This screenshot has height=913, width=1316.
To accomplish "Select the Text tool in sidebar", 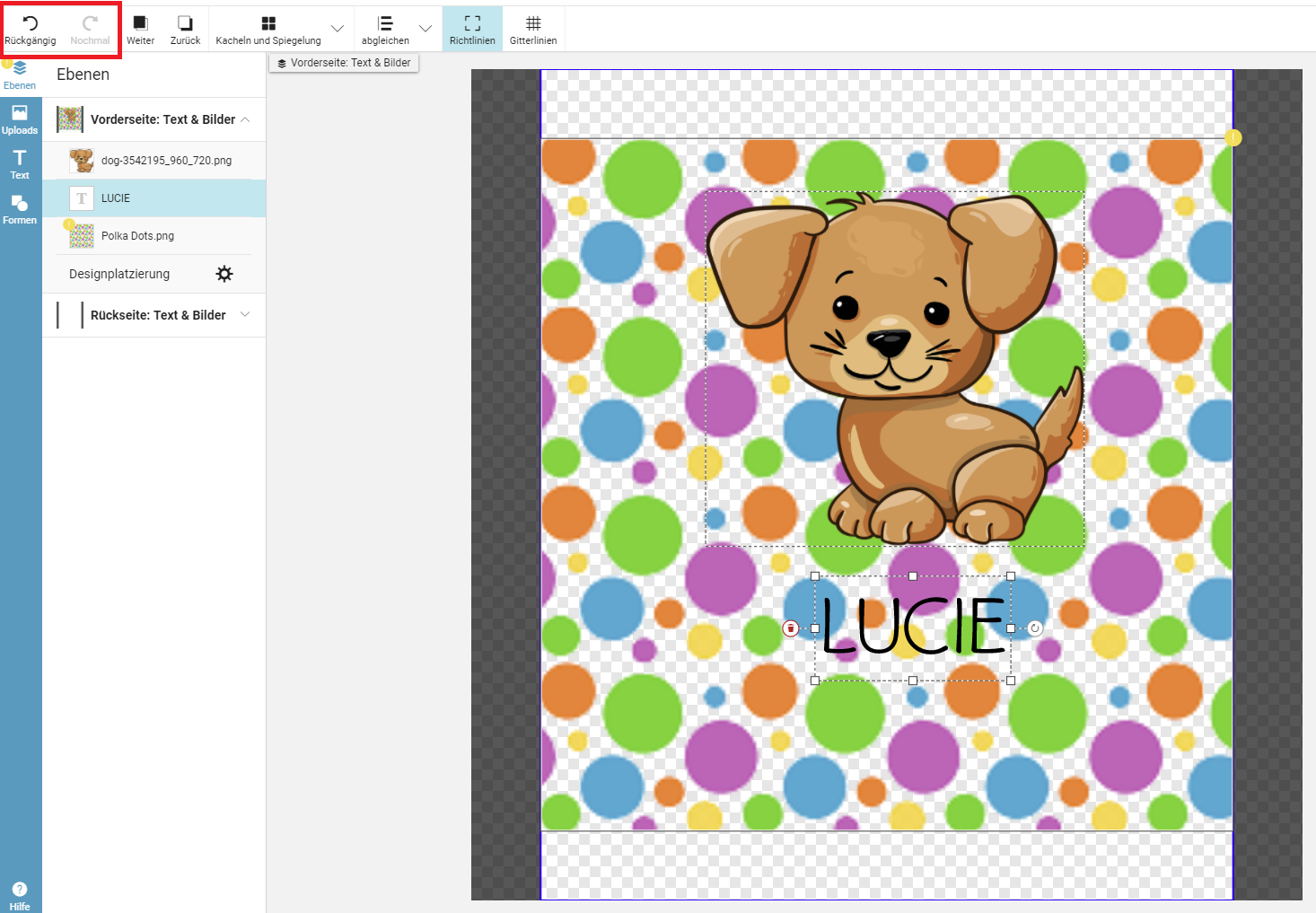I will click(x=20, y=164).
